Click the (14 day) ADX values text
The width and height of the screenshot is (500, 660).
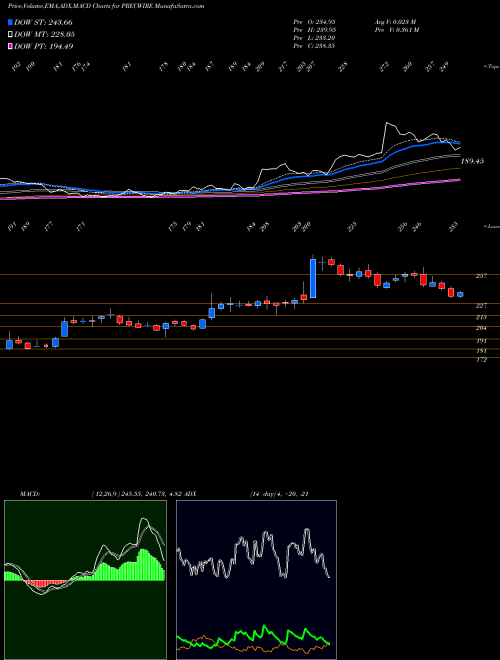pos(279,494)
